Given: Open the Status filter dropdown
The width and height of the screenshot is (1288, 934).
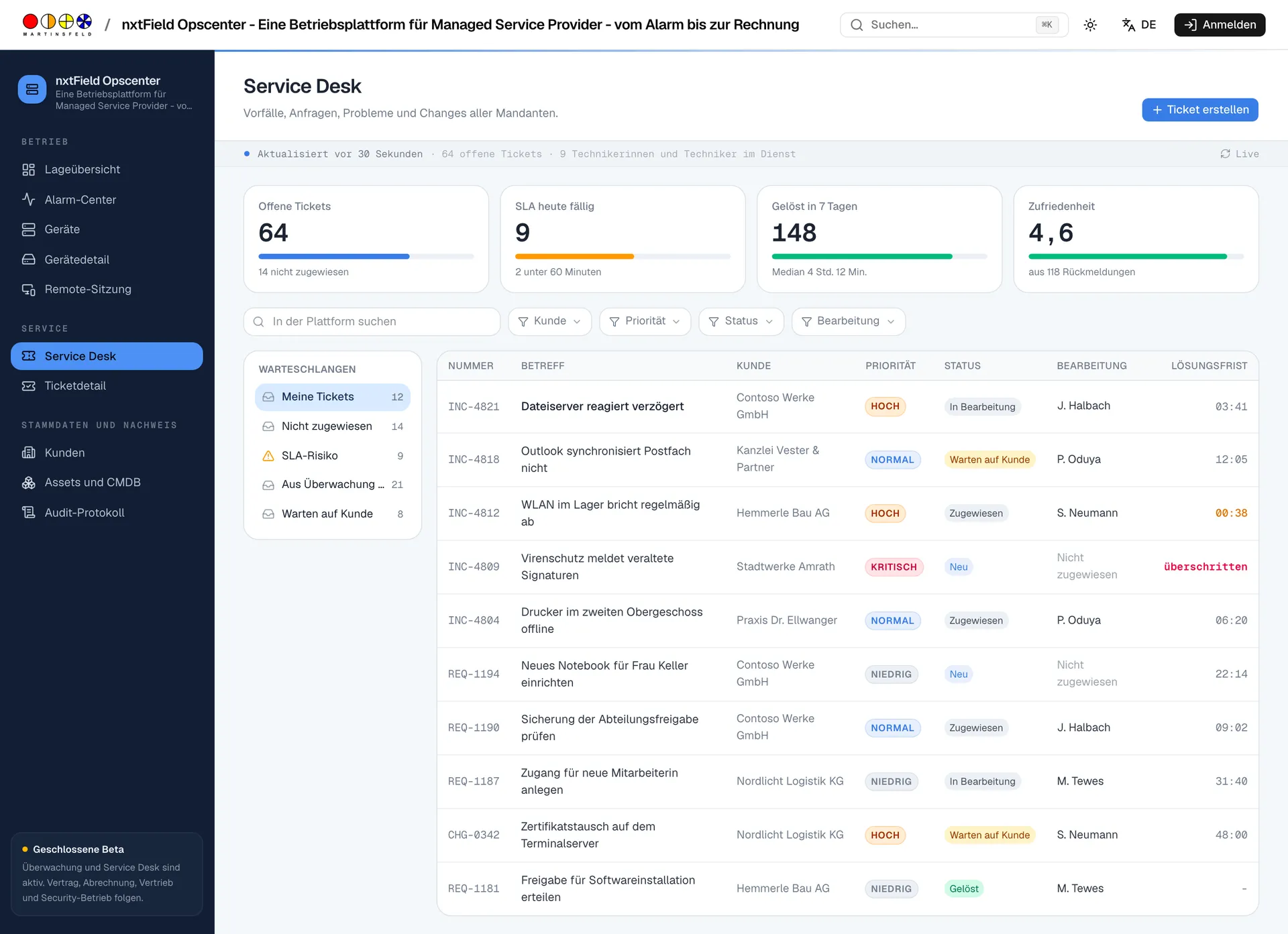Looking at the screenshot, I should click(741, 321).
